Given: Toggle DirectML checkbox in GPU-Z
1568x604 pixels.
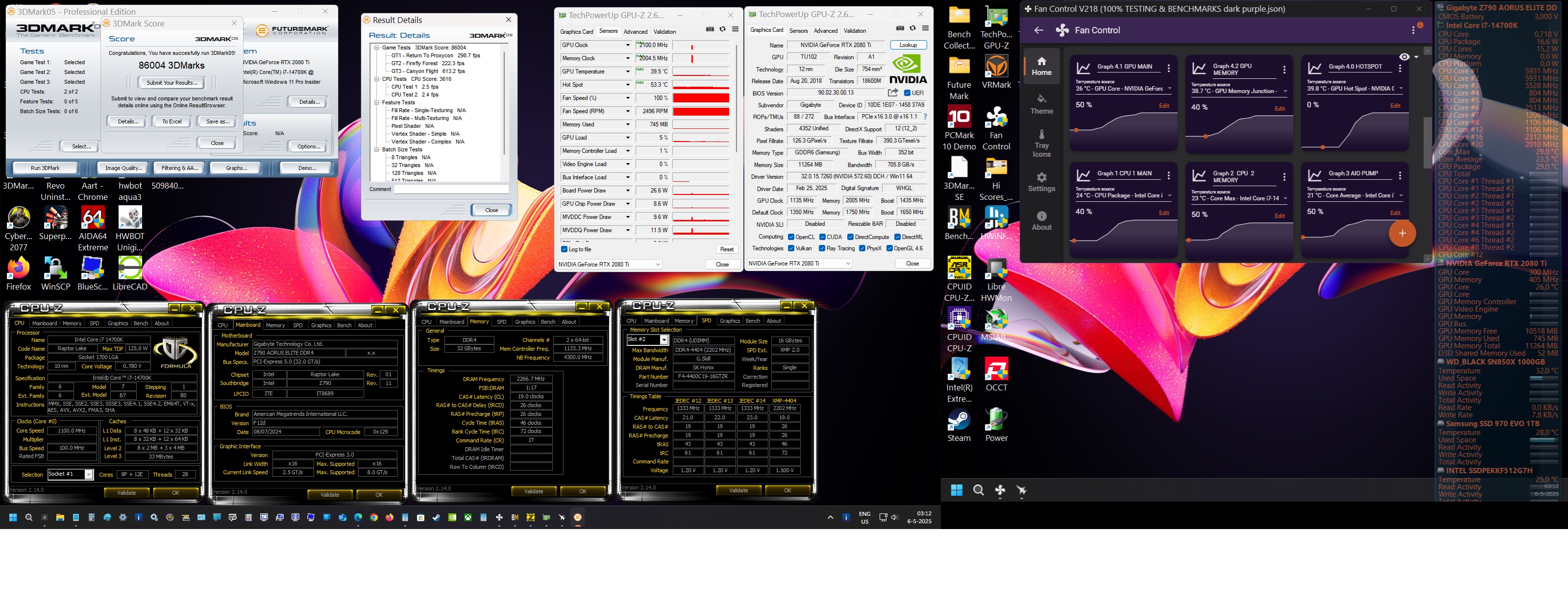Looking at the screenshot, I should pyautogui.click(x=897, y=237).
